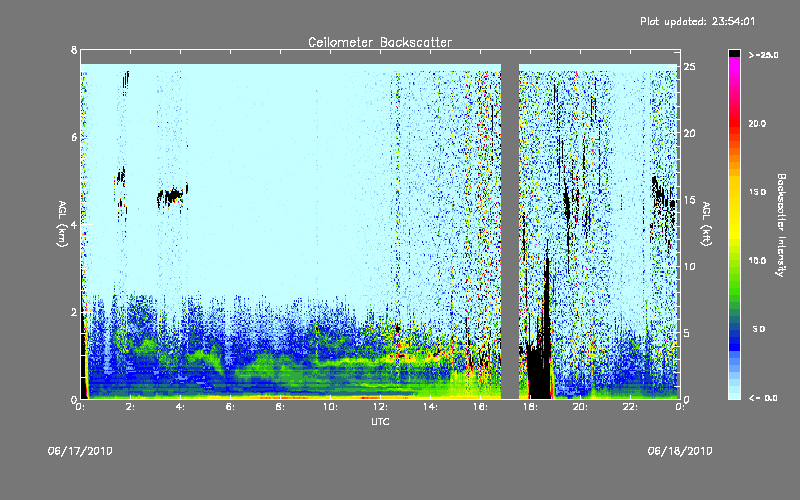800x500 pixels.
Task: Click the '14:' hour tick on time axis
Action: click(430, 407)
